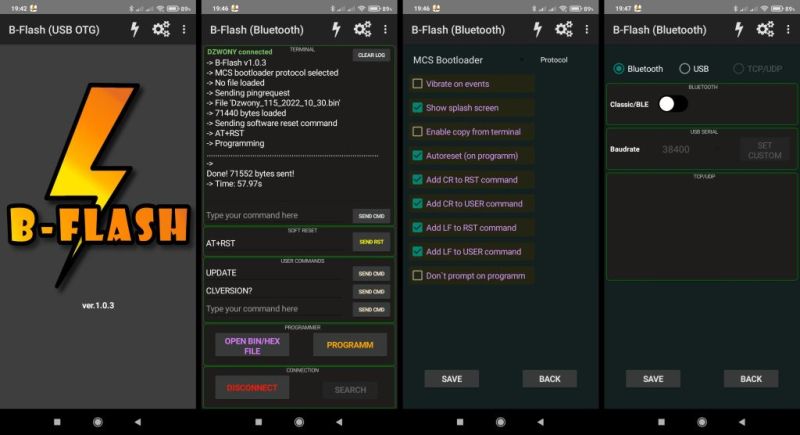
Task: Uncheck Add CR to USER command
Action: 417,203
